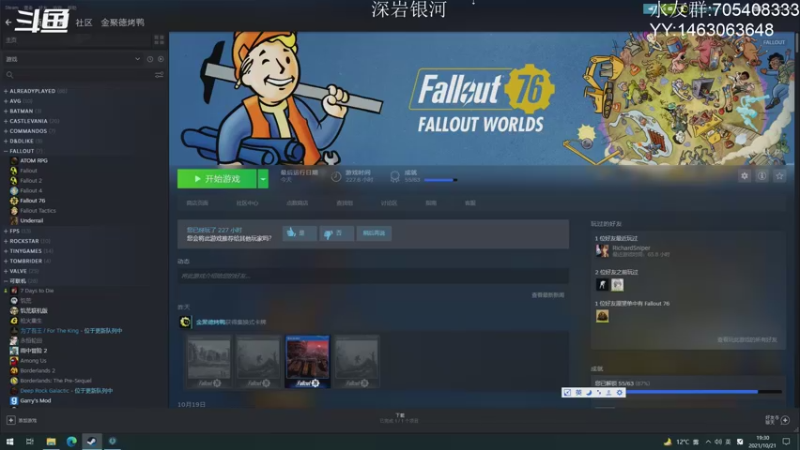Select Among Us in library list
The height and width of the screenshot is (450, 800).
(33, 361)
